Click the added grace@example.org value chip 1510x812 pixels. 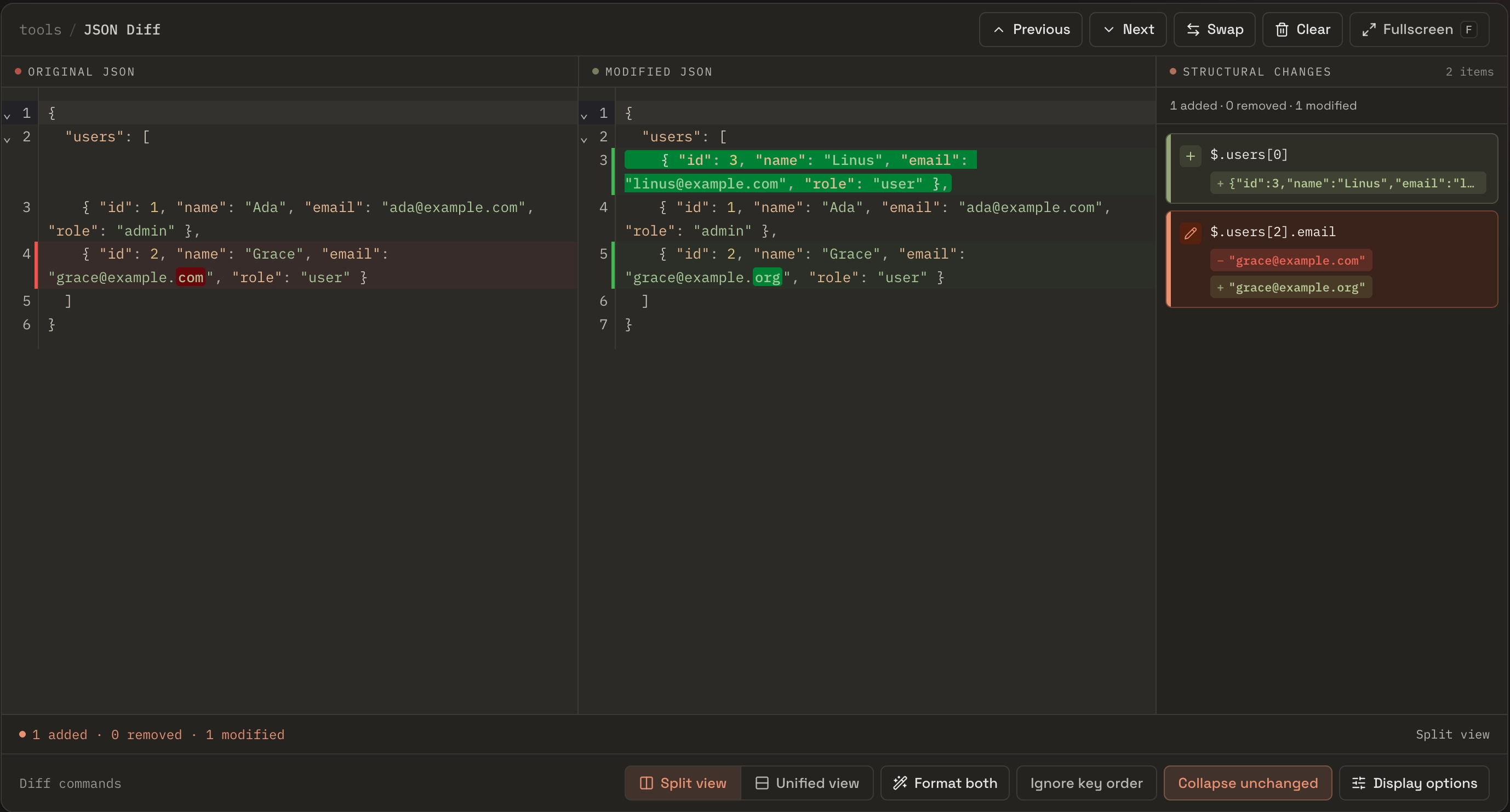(1291, 287)
